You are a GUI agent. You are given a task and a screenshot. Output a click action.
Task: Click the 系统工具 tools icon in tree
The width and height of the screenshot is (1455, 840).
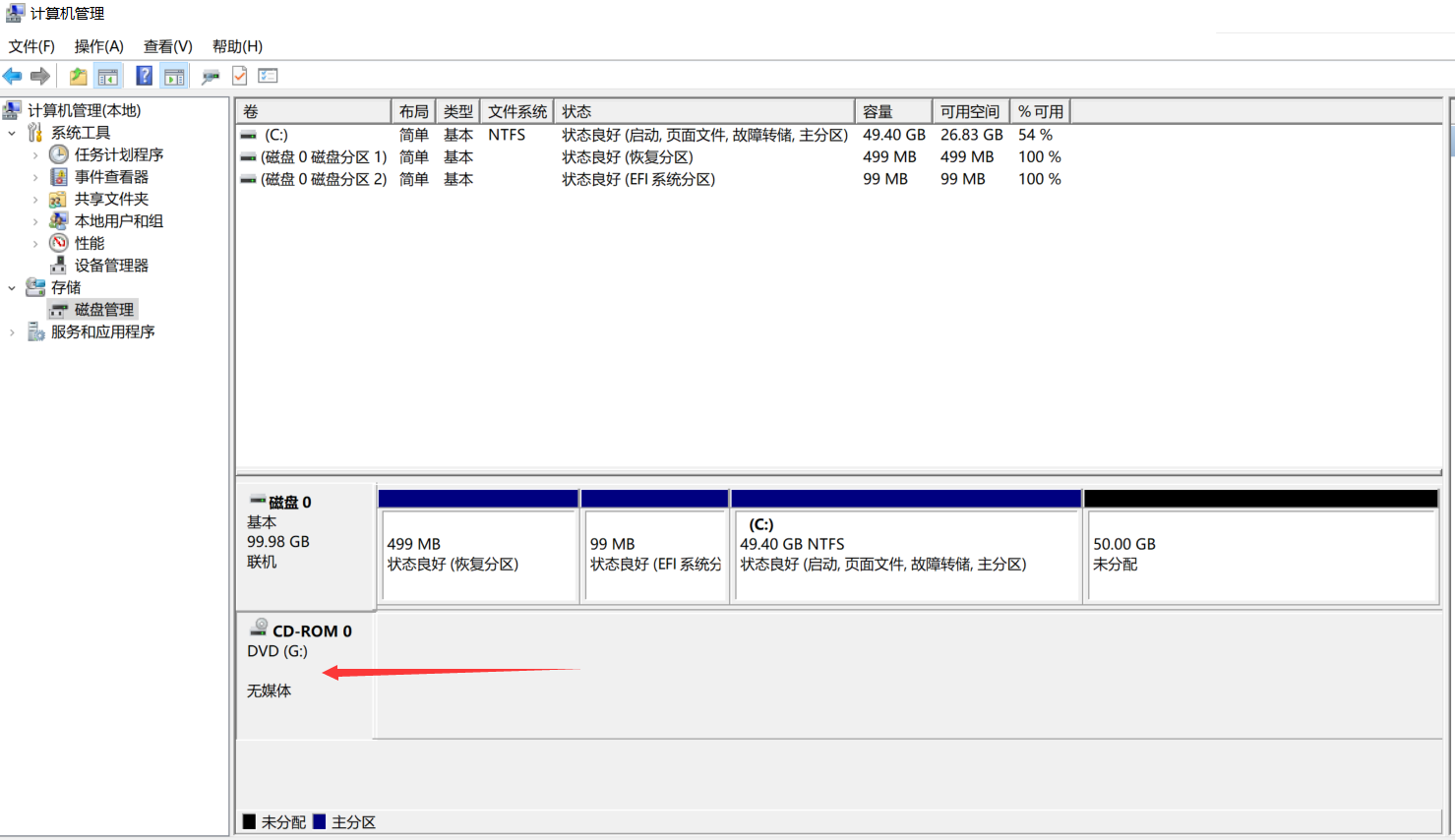coord(35,133)
